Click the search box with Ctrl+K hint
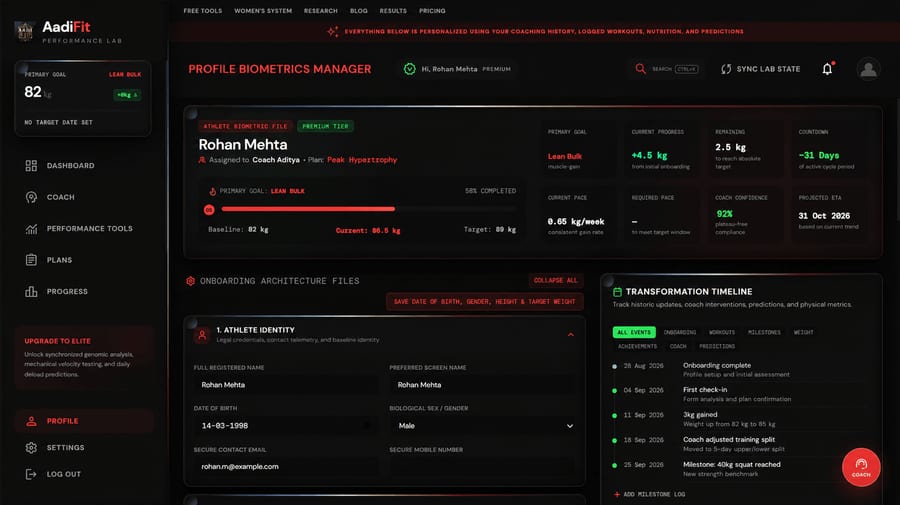Screen dimensions: 900x505 coord(667,69)
